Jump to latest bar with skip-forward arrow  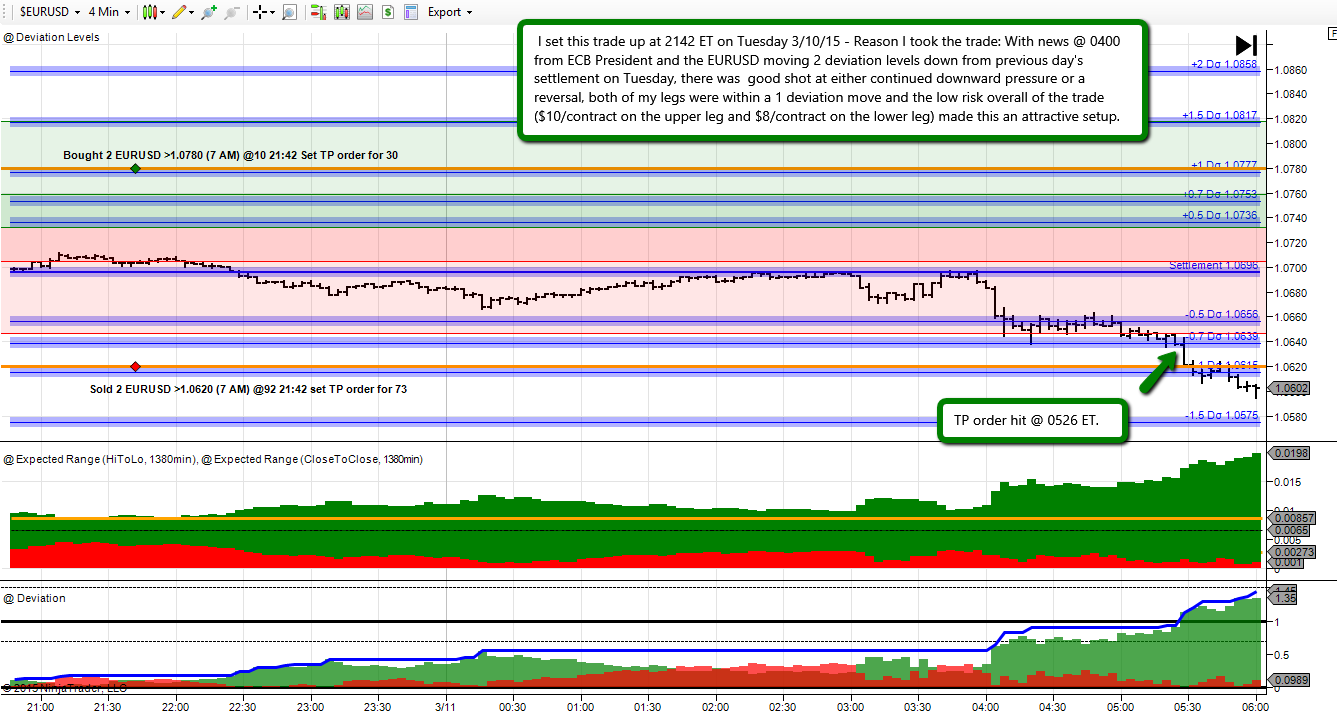(x=1245, y=45)
